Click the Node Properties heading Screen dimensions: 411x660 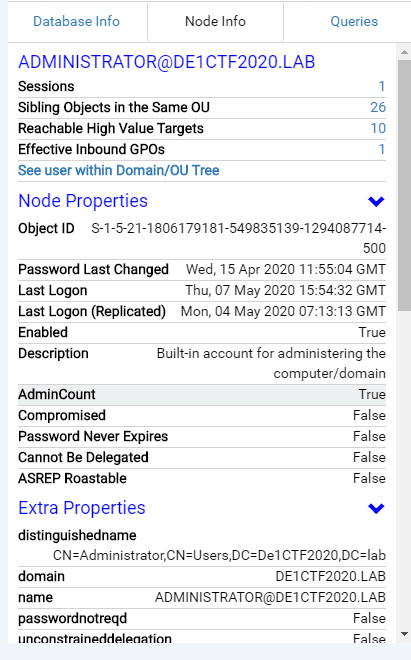click(83, 201)
